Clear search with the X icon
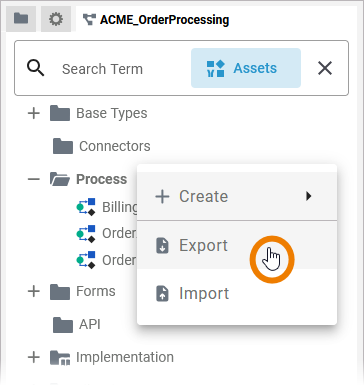This screenshot has width=364, height=386. 325,68
